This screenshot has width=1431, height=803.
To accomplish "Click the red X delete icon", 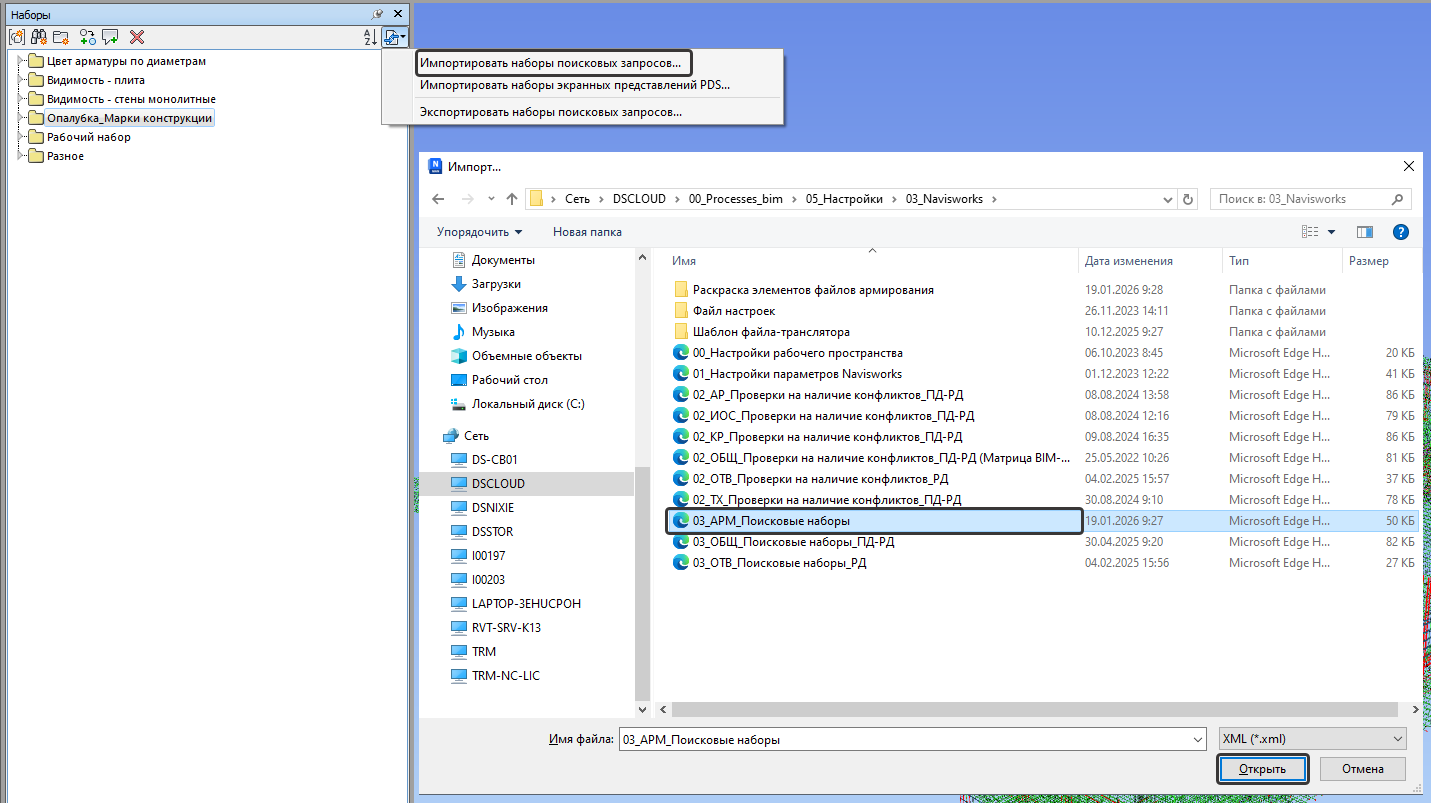I will 137,37.
